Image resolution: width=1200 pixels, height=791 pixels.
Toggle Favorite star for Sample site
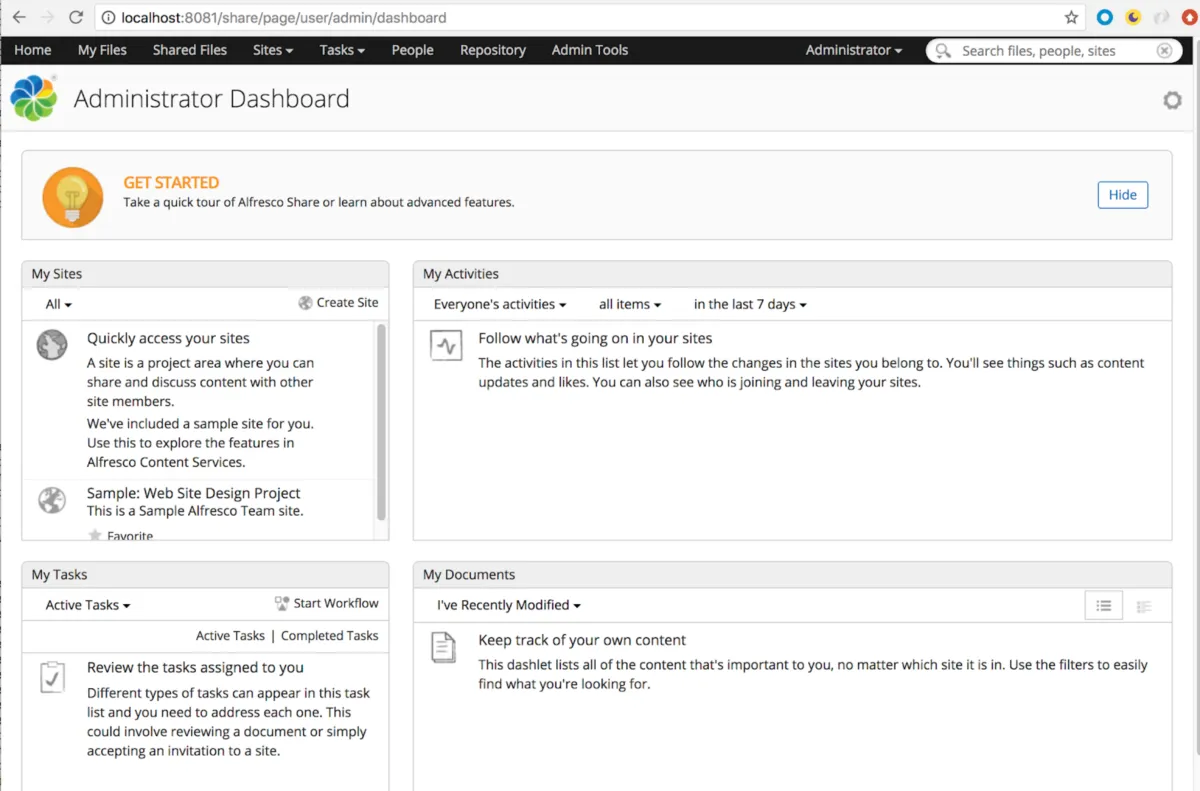pyautogui.click(x=95, y=536)
